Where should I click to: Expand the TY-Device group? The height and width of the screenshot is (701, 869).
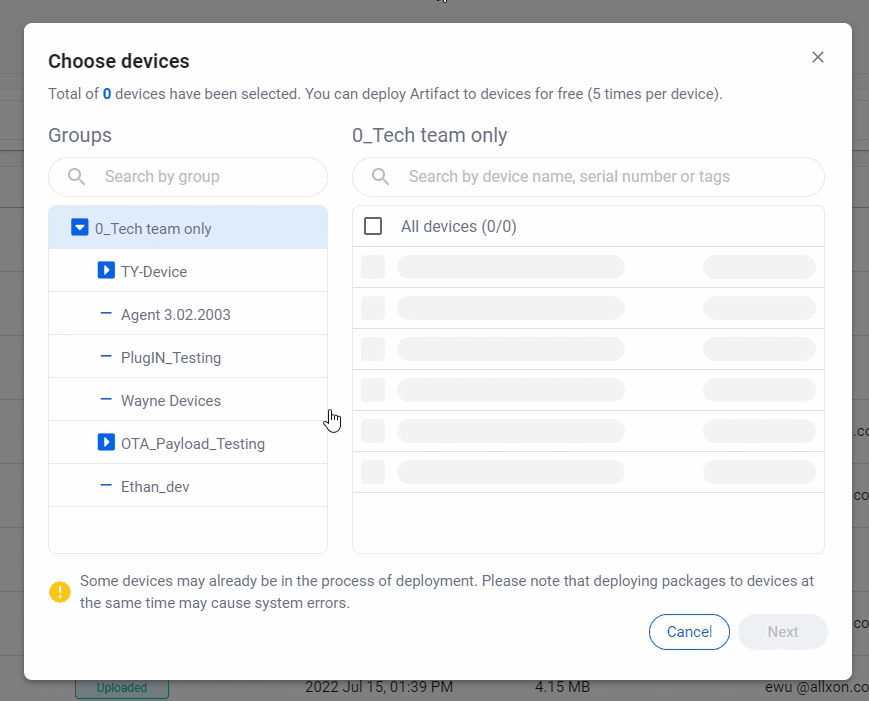click(106, 270)
